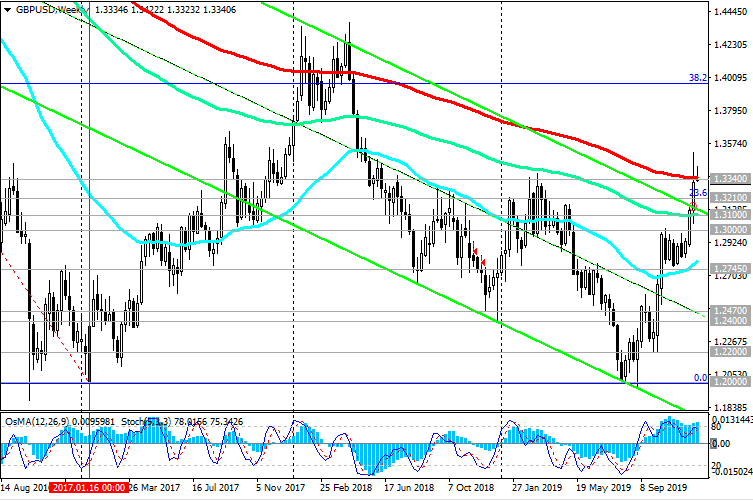Click the 1.31000 price level label

point(731,215)
